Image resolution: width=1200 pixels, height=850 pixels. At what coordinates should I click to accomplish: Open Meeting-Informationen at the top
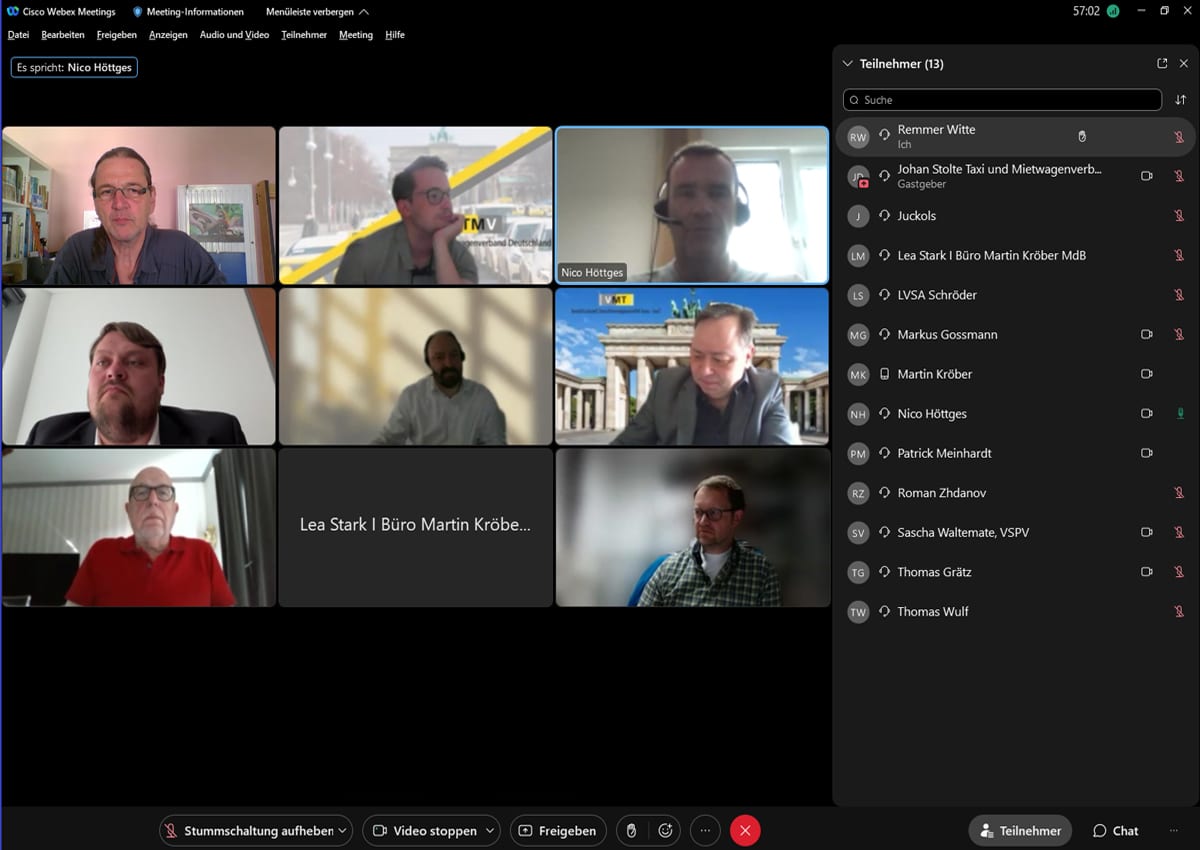pyautogui.click(x=188, y=12)
